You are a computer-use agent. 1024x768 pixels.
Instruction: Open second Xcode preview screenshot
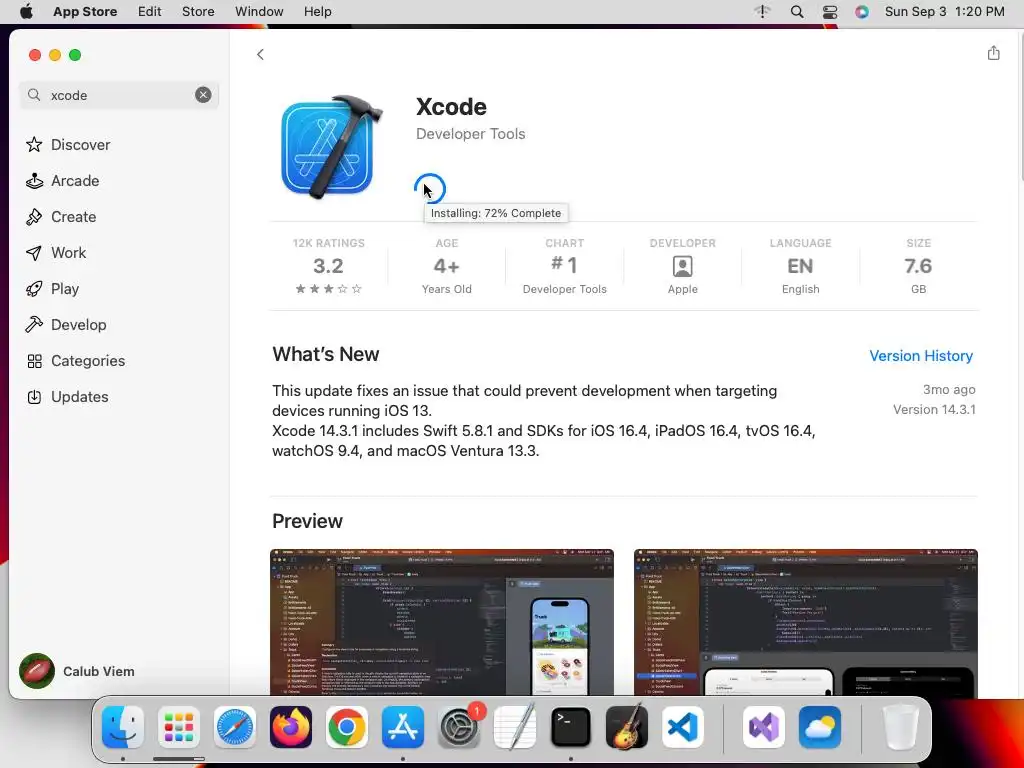[805, 622]
